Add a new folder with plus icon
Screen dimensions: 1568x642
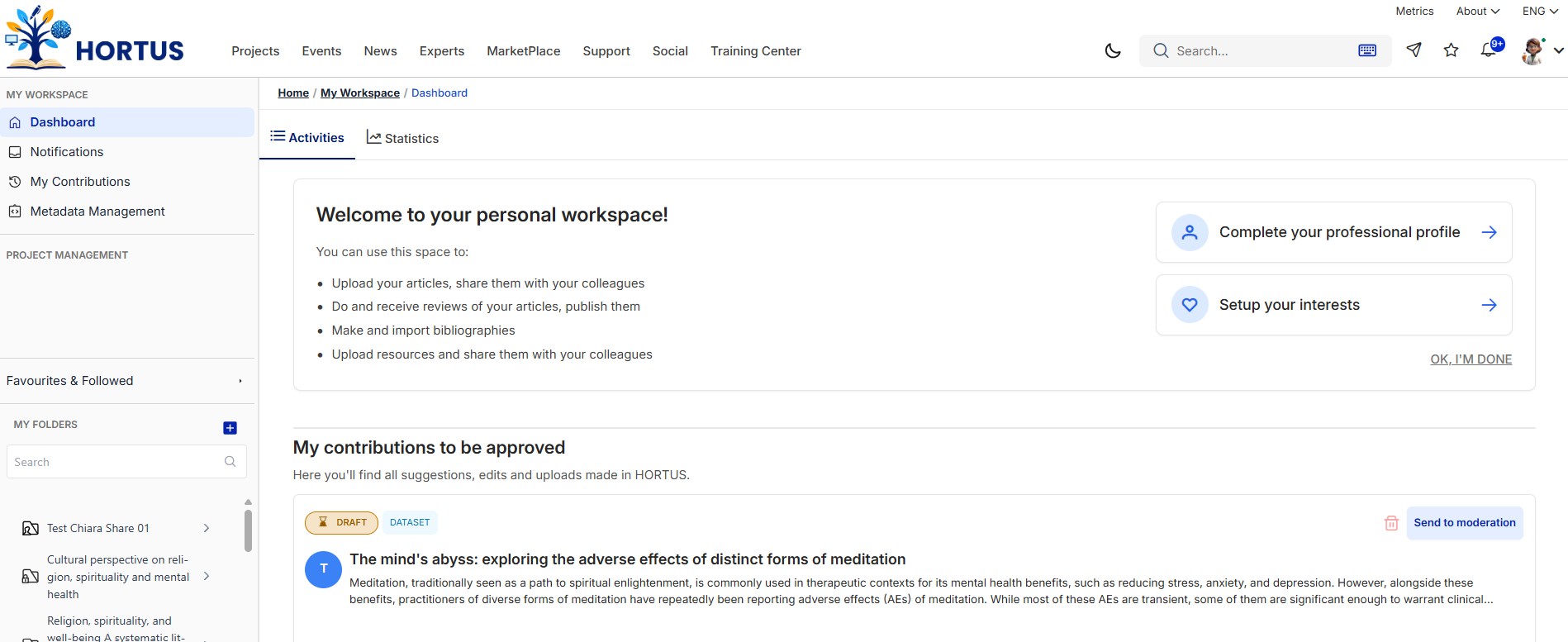230,428
